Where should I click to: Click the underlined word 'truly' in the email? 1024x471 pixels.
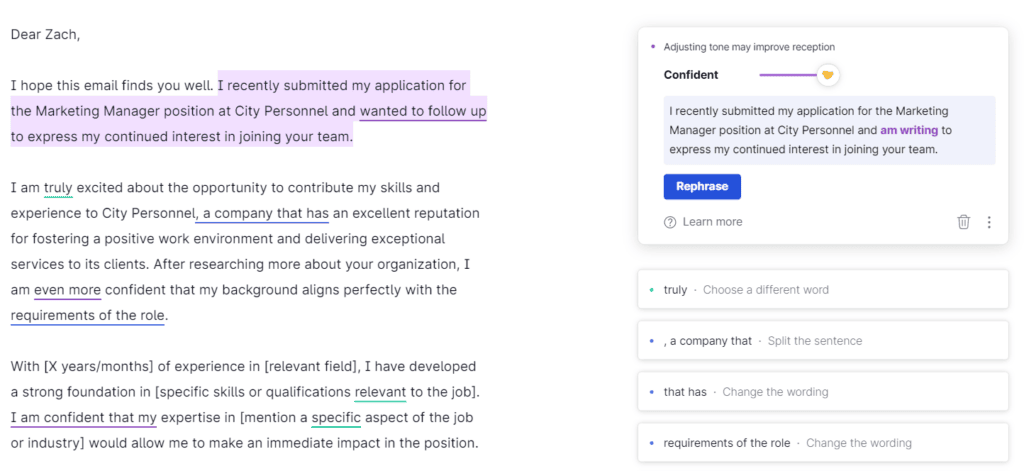[58, 188]
